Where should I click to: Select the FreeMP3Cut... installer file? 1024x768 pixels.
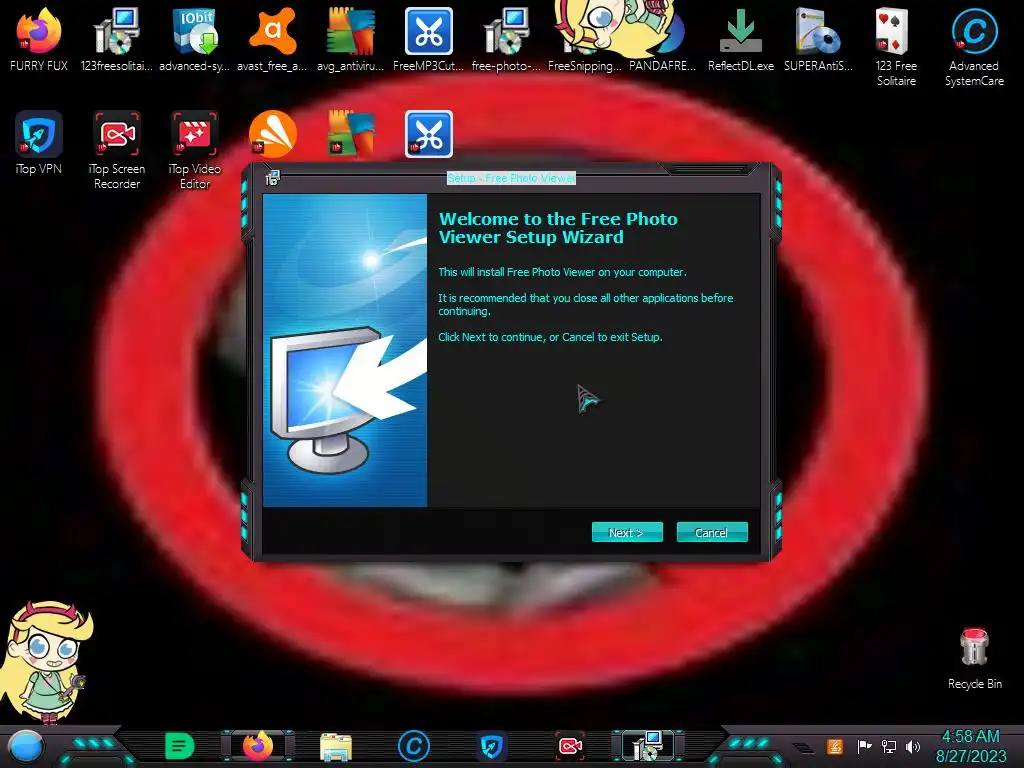click(428, 39)
